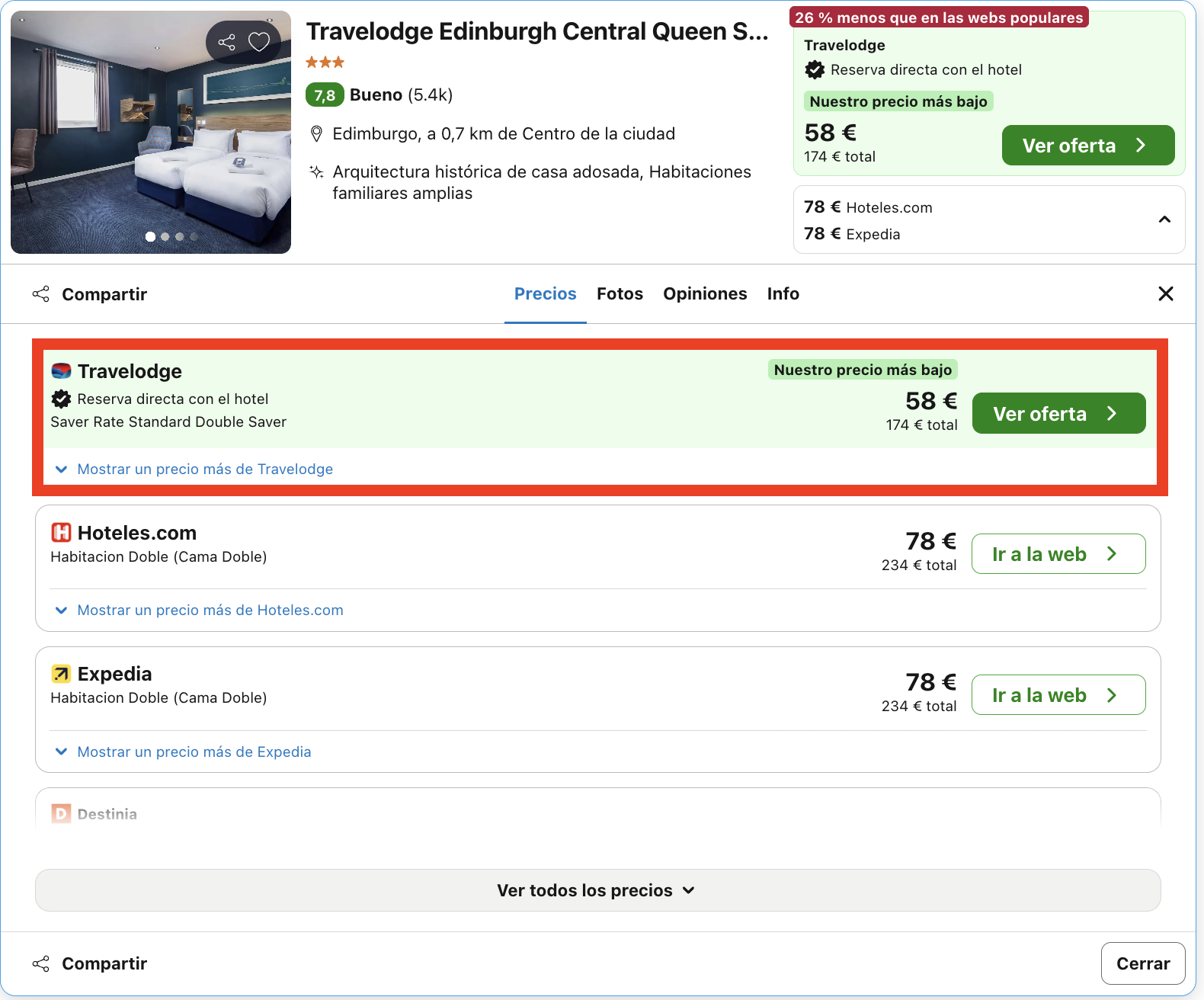
Task: Expand Ver todos los precios
Action: (x=598, y=890)
